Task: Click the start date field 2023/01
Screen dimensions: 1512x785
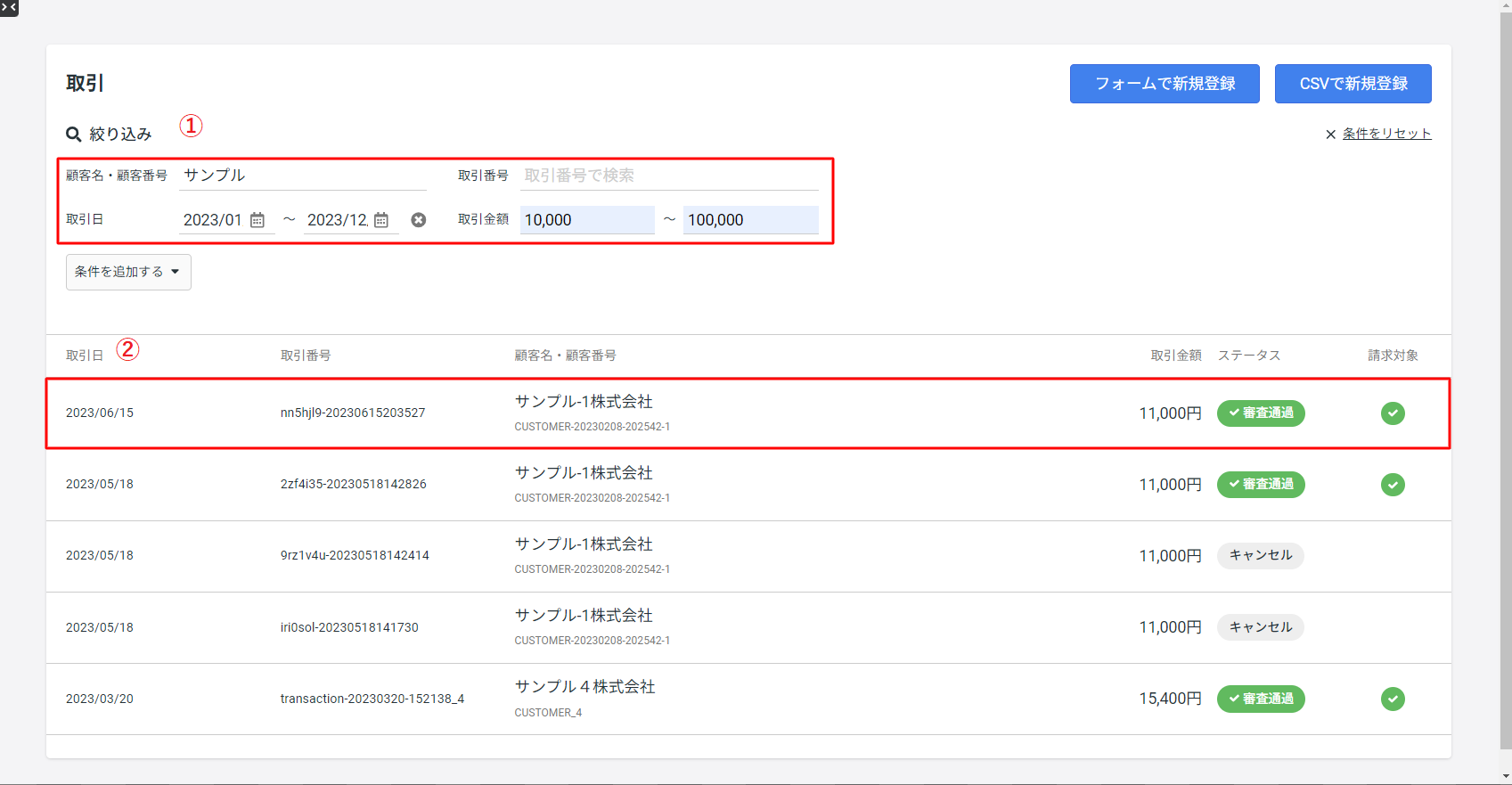Action: tap(213, 220)
